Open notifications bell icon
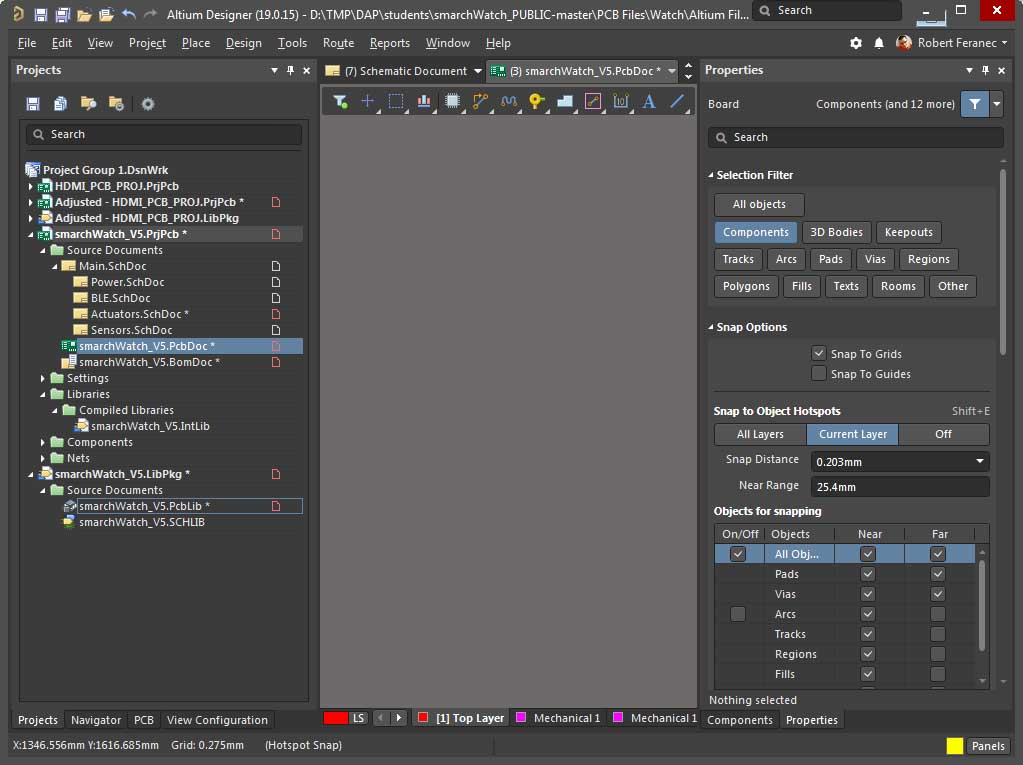This screenshot has width=1023, height=765. pos(879,43)
